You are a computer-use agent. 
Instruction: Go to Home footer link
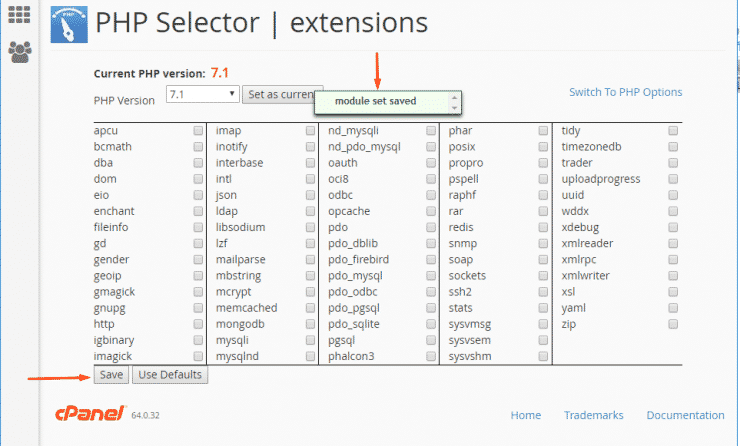525,415
